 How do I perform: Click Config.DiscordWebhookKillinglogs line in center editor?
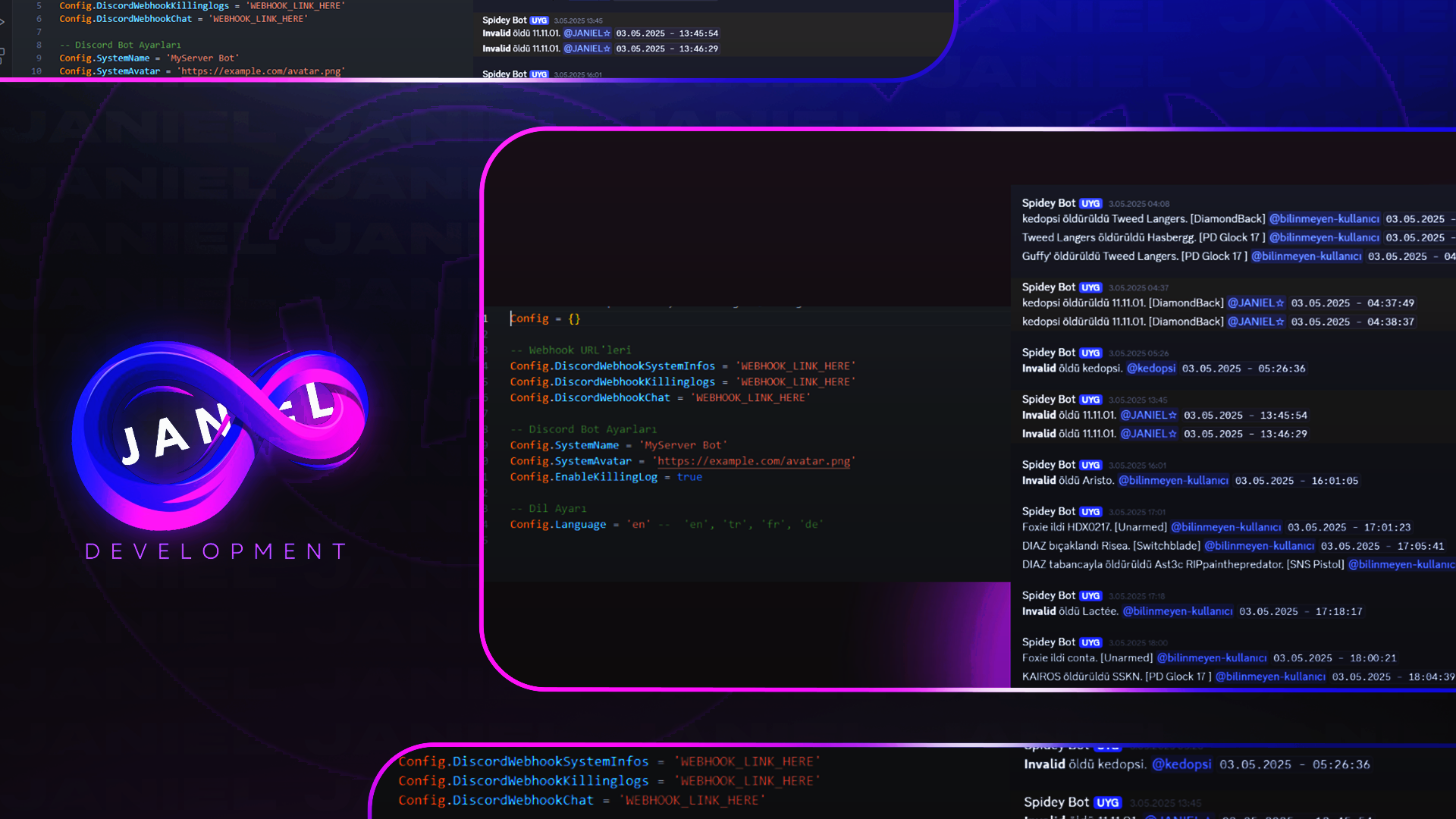(x=682, y=382)
